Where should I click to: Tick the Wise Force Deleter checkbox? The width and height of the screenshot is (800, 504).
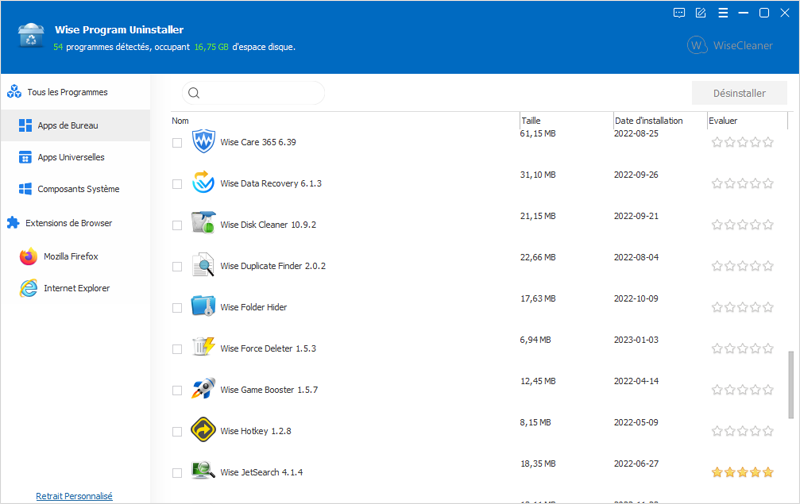point(177,349)
